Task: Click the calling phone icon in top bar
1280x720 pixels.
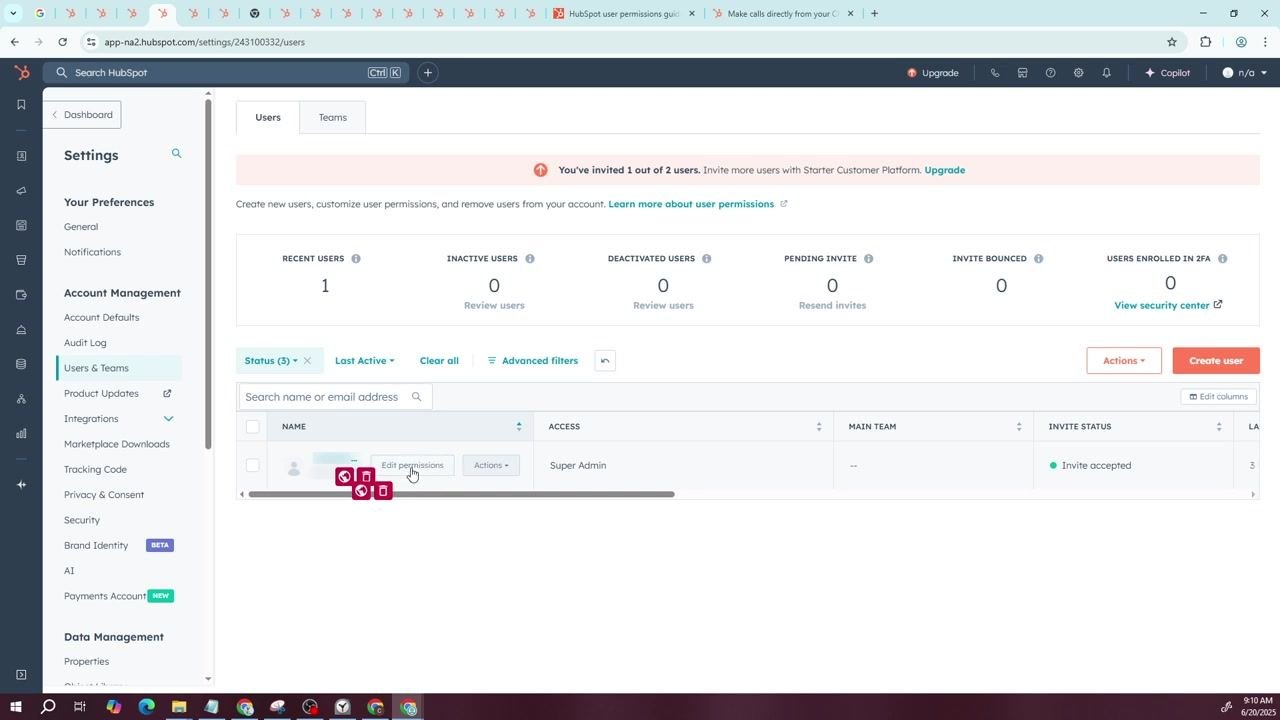Action: click(994, 73)
